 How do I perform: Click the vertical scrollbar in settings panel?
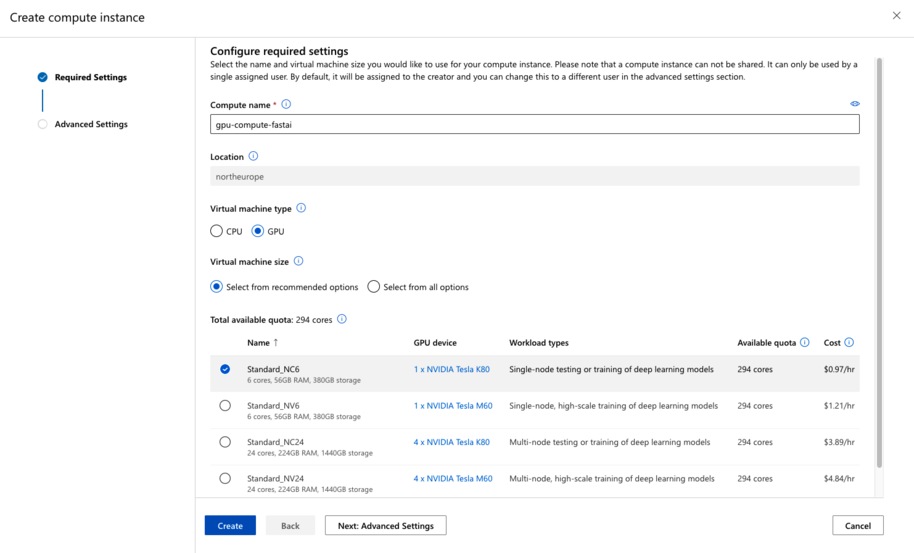pyautogui.click(x=879, y=260)
